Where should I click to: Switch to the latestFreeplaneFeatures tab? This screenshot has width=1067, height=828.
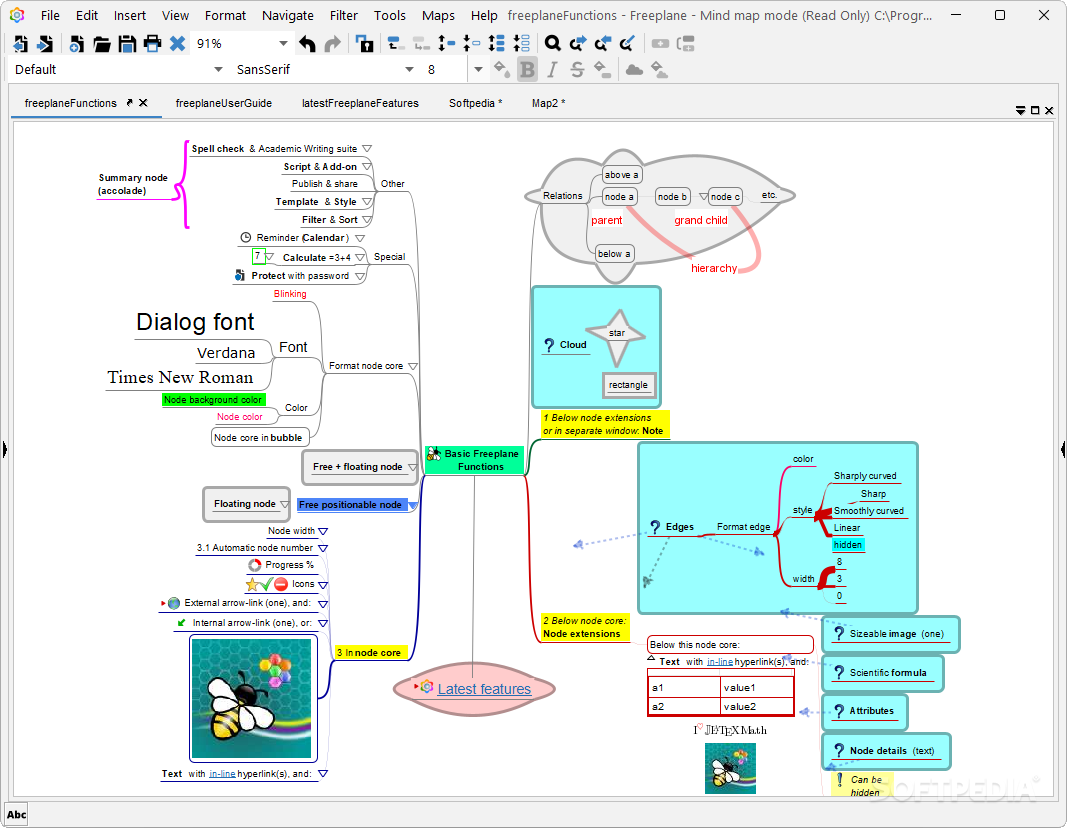coord(361,103)
